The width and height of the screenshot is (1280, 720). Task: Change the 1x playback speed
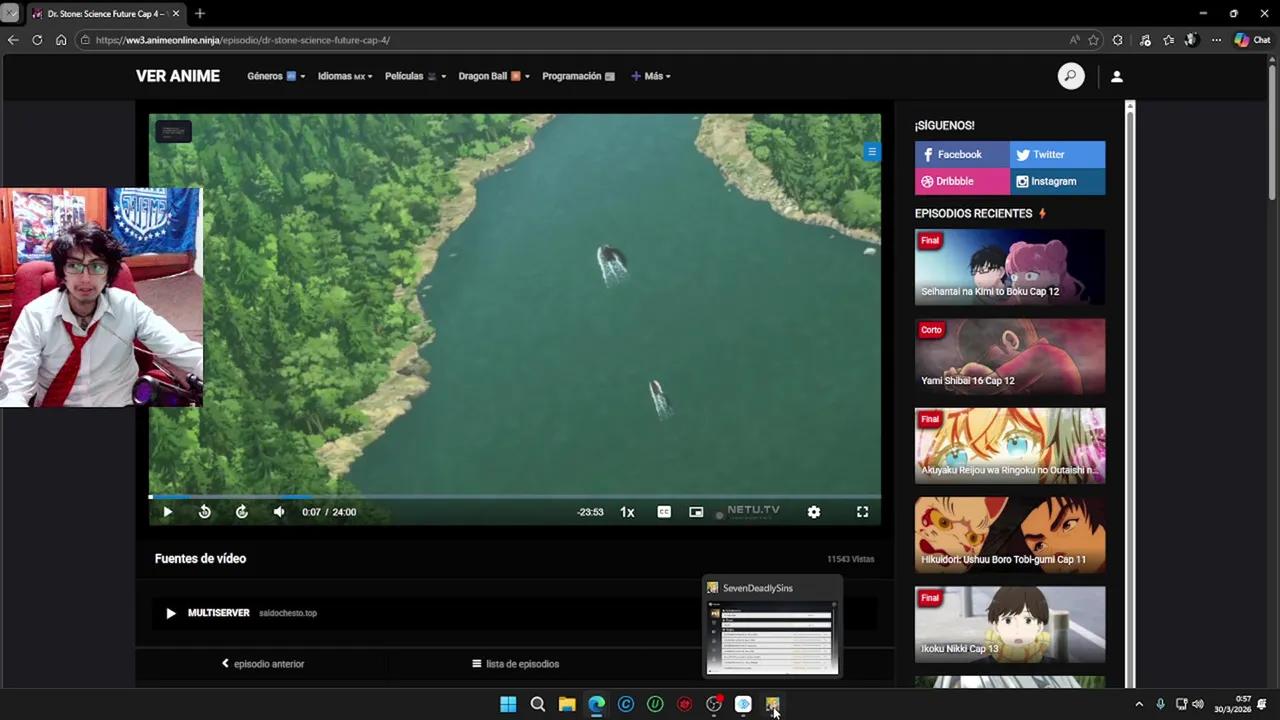click(627, 512)
